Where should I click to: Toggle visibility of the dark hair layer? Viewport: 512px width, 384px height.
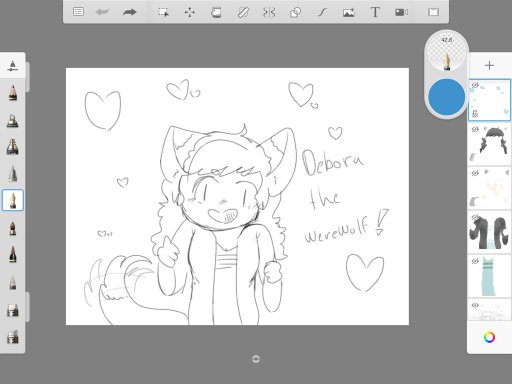click(475, 129)
